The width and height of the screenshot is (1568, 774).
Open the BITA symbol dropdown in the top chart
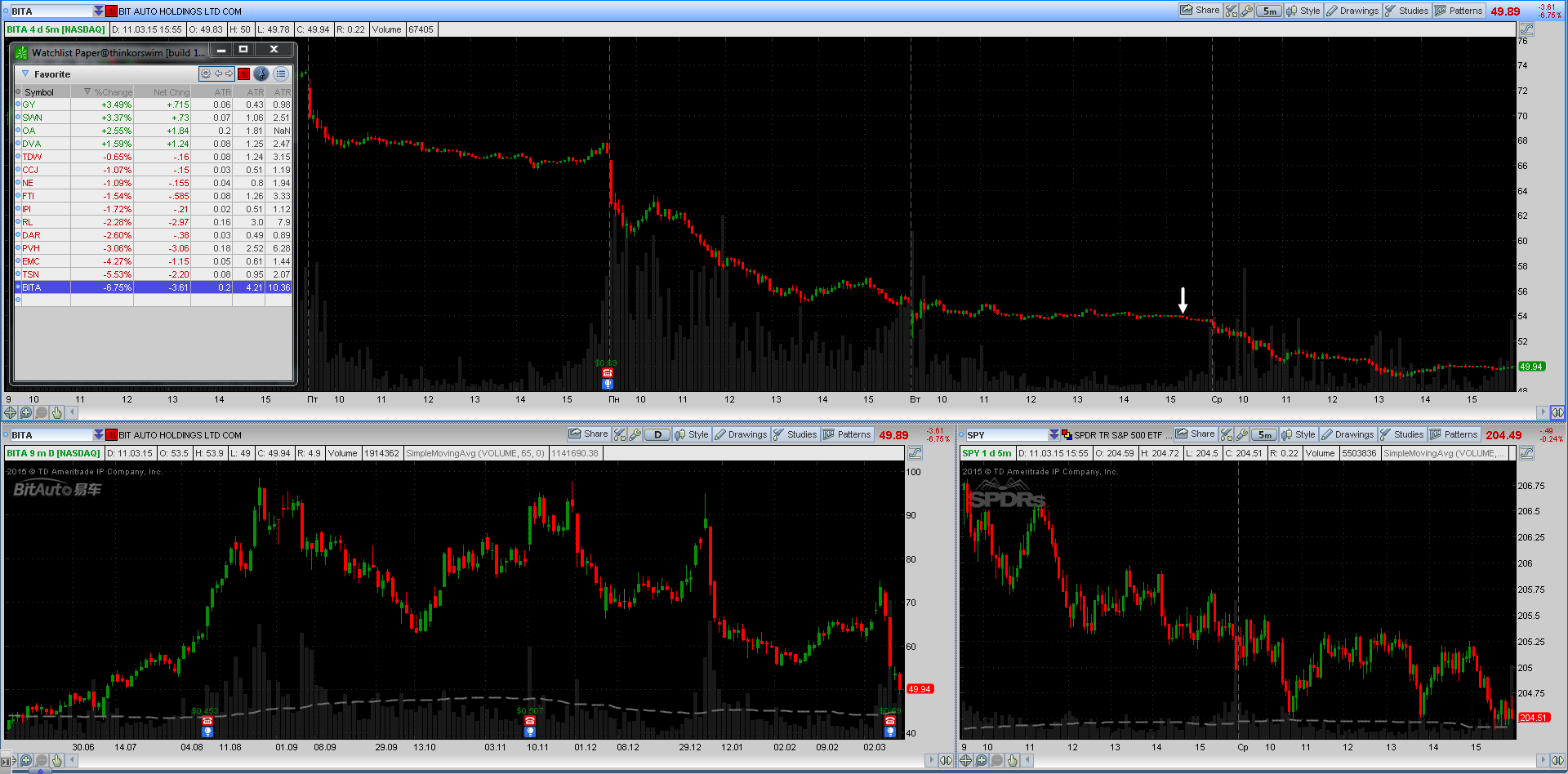99,11
